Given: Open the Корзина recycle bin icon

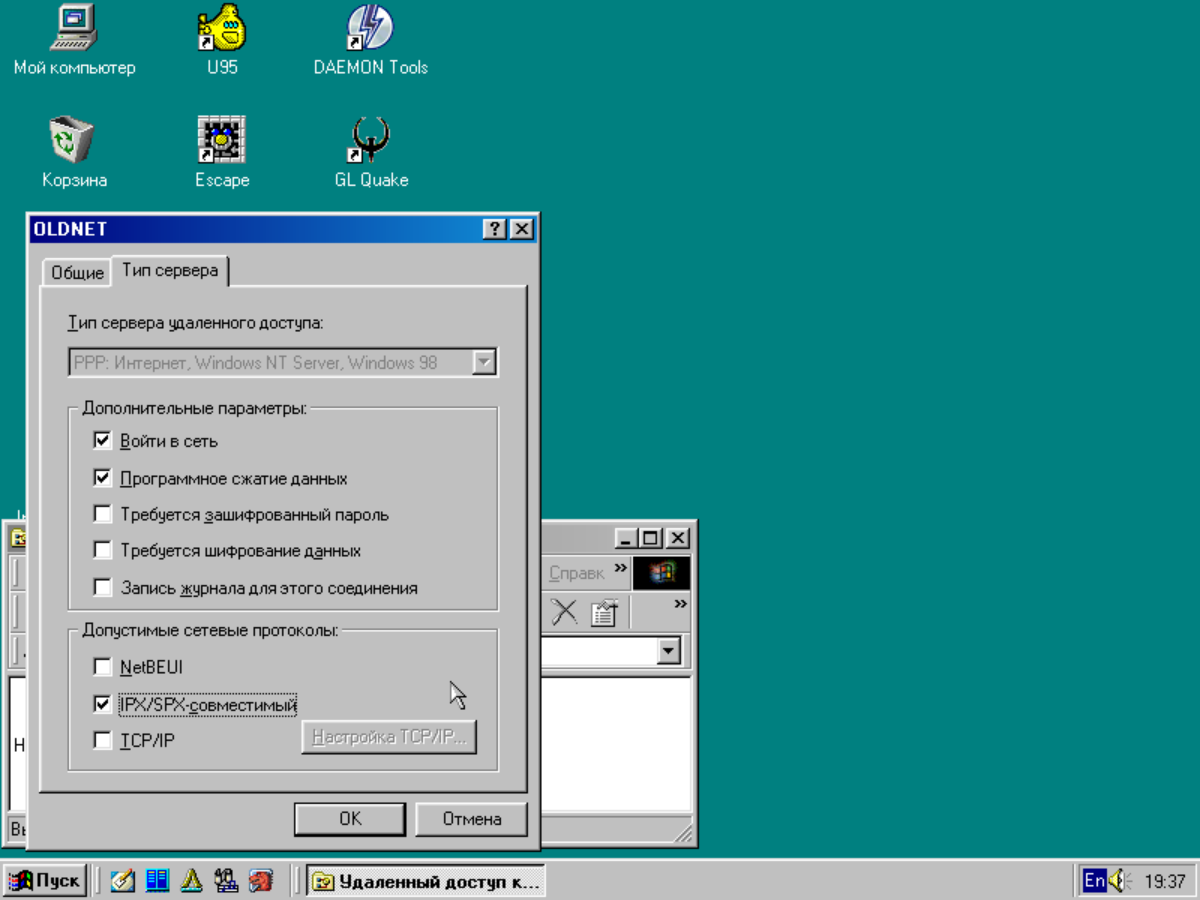Looking at the screenshot, I should (73, 142).
